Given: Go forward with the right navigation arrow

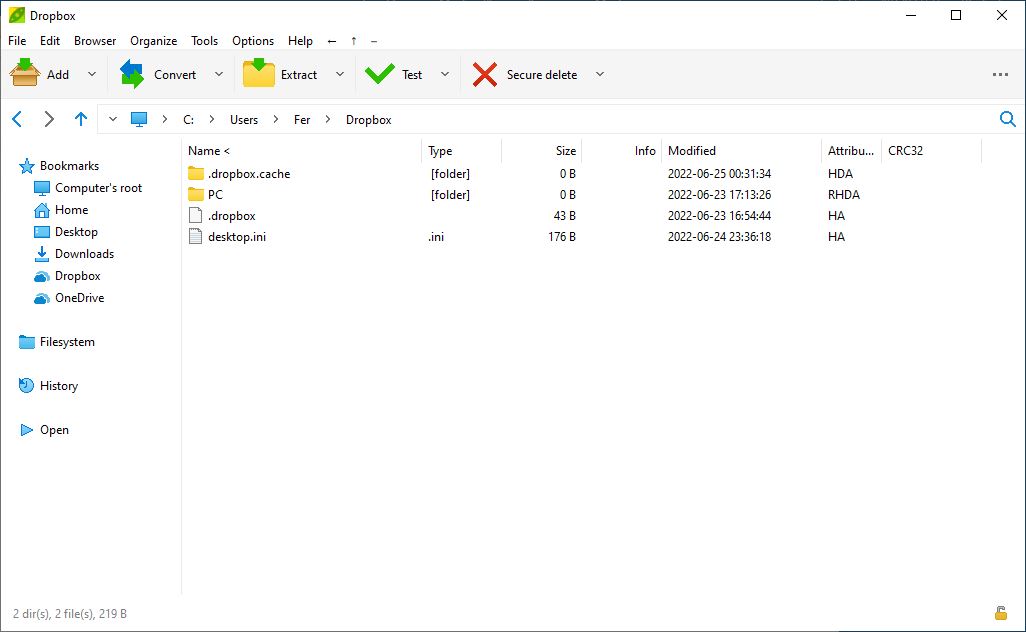Looking at the screenshot, I should pyautogui.click(x=49, y=119).
